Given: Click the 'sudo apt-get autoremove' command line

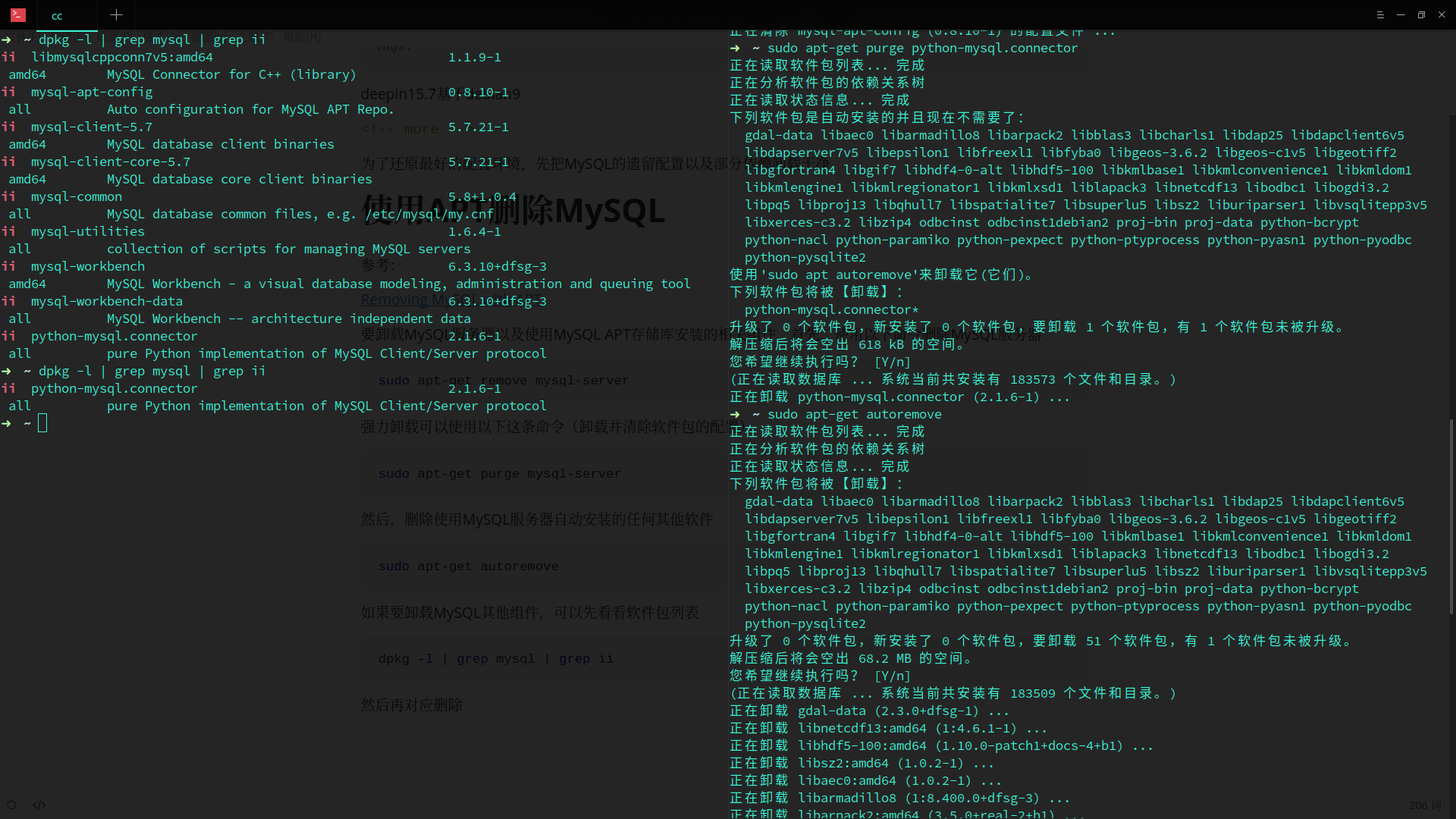Looking at the screenshot, I should (x=854, y=414).
